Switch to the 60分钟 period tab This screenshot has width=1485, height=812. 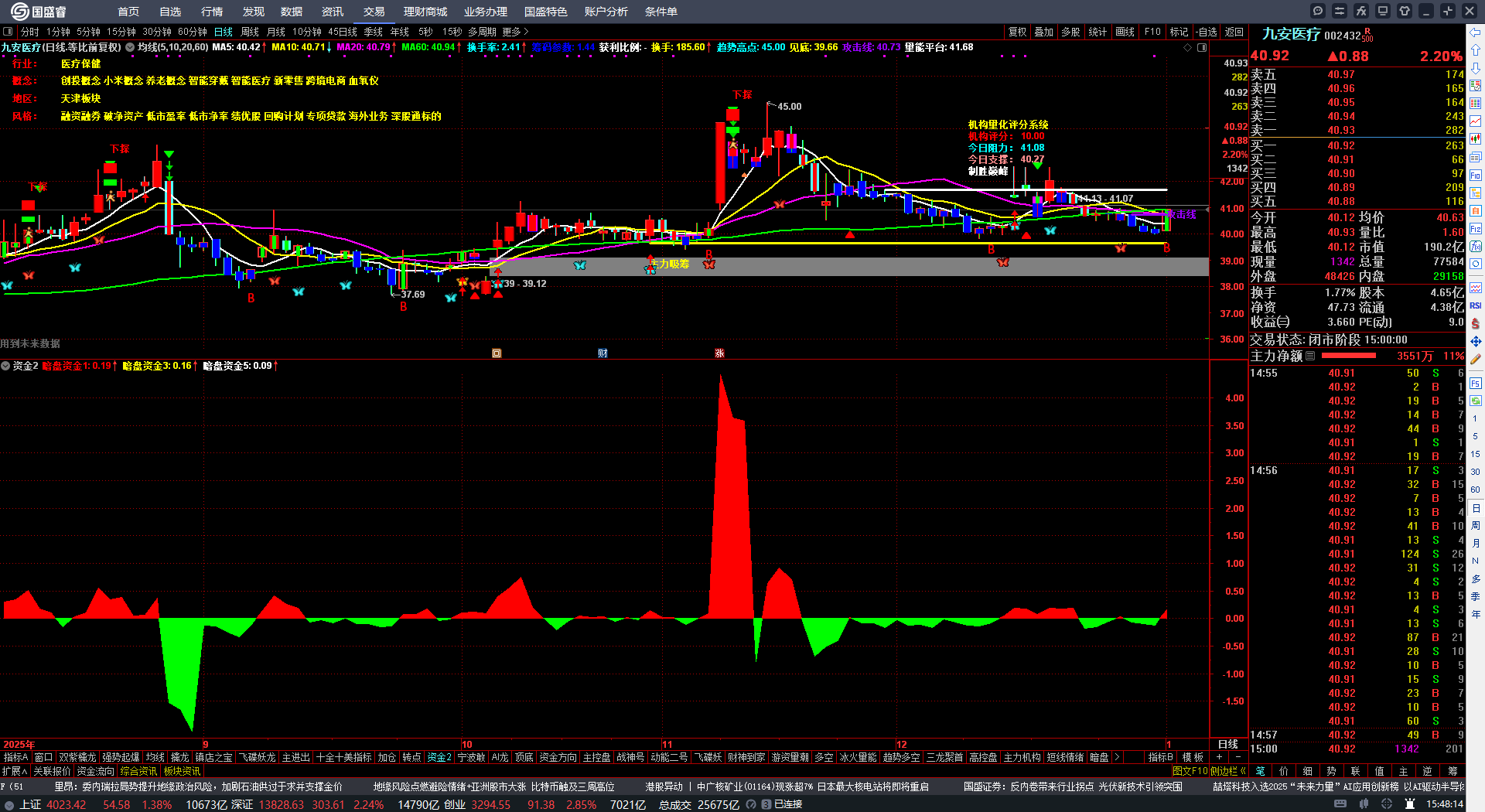click(193, 32)
